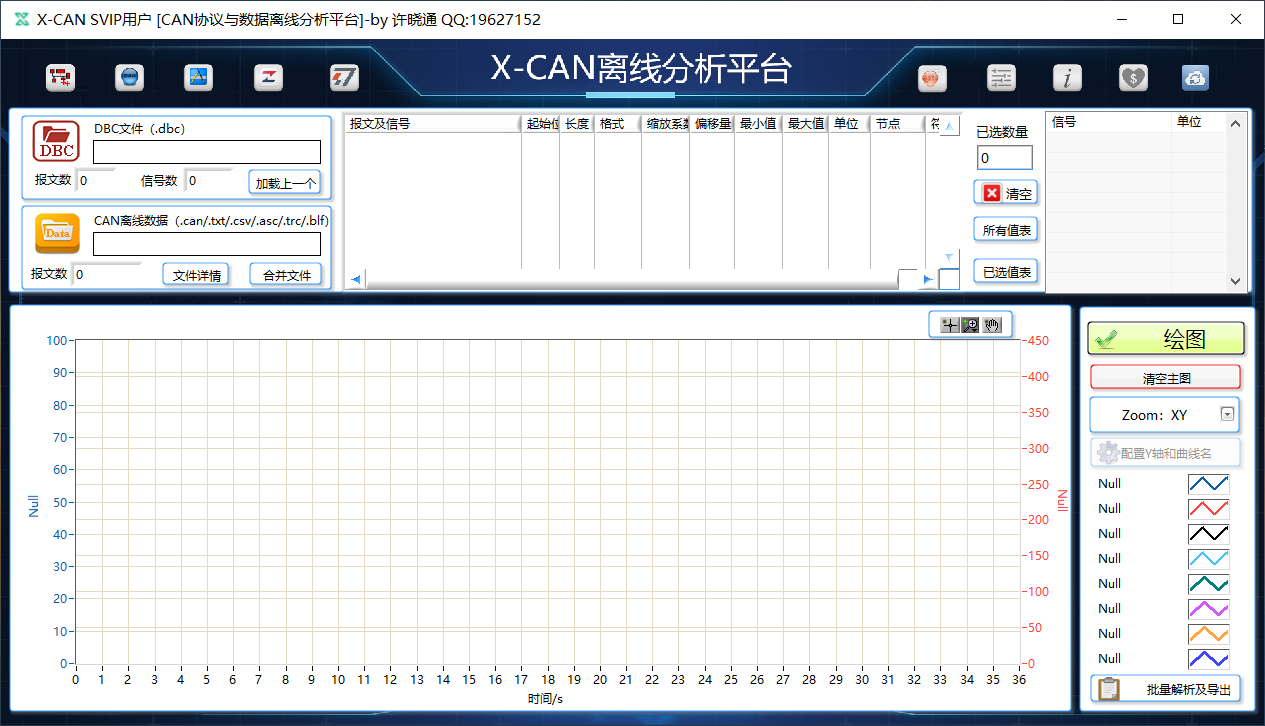This screenshot has width=1265, height=726.
Task: Activate the crosshair cursor tool above the graph
Action: pyautogui.click(x=948, y=324)
